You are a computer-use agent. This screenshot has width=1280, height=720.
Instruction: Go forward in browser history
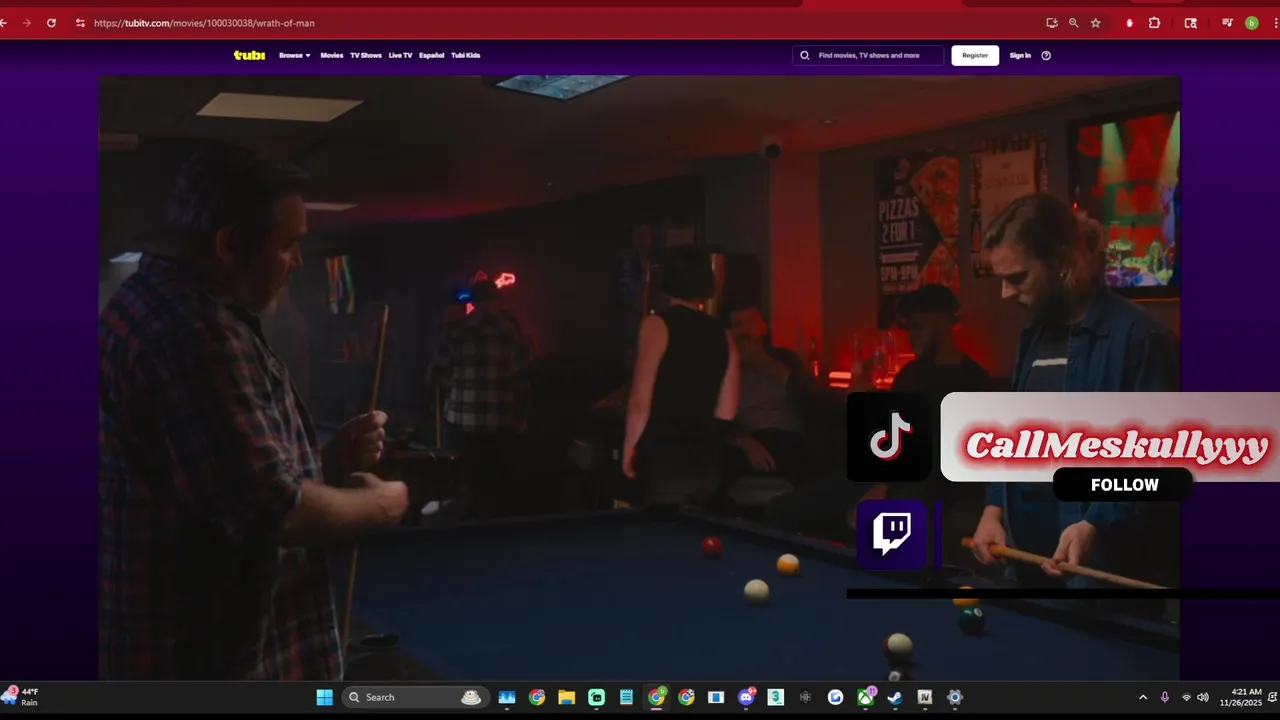point(26,22)
